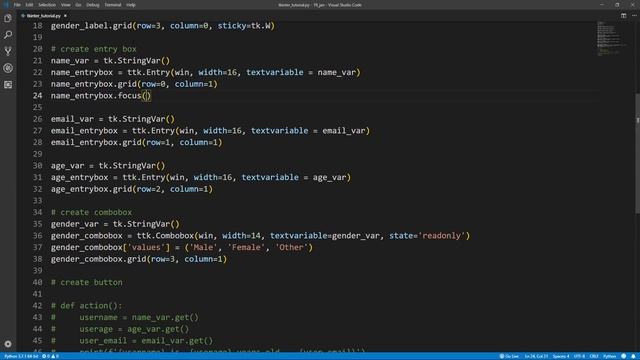Open the Terminal menu
Viewport: 640px width, 360px height.
pos(113,5)
